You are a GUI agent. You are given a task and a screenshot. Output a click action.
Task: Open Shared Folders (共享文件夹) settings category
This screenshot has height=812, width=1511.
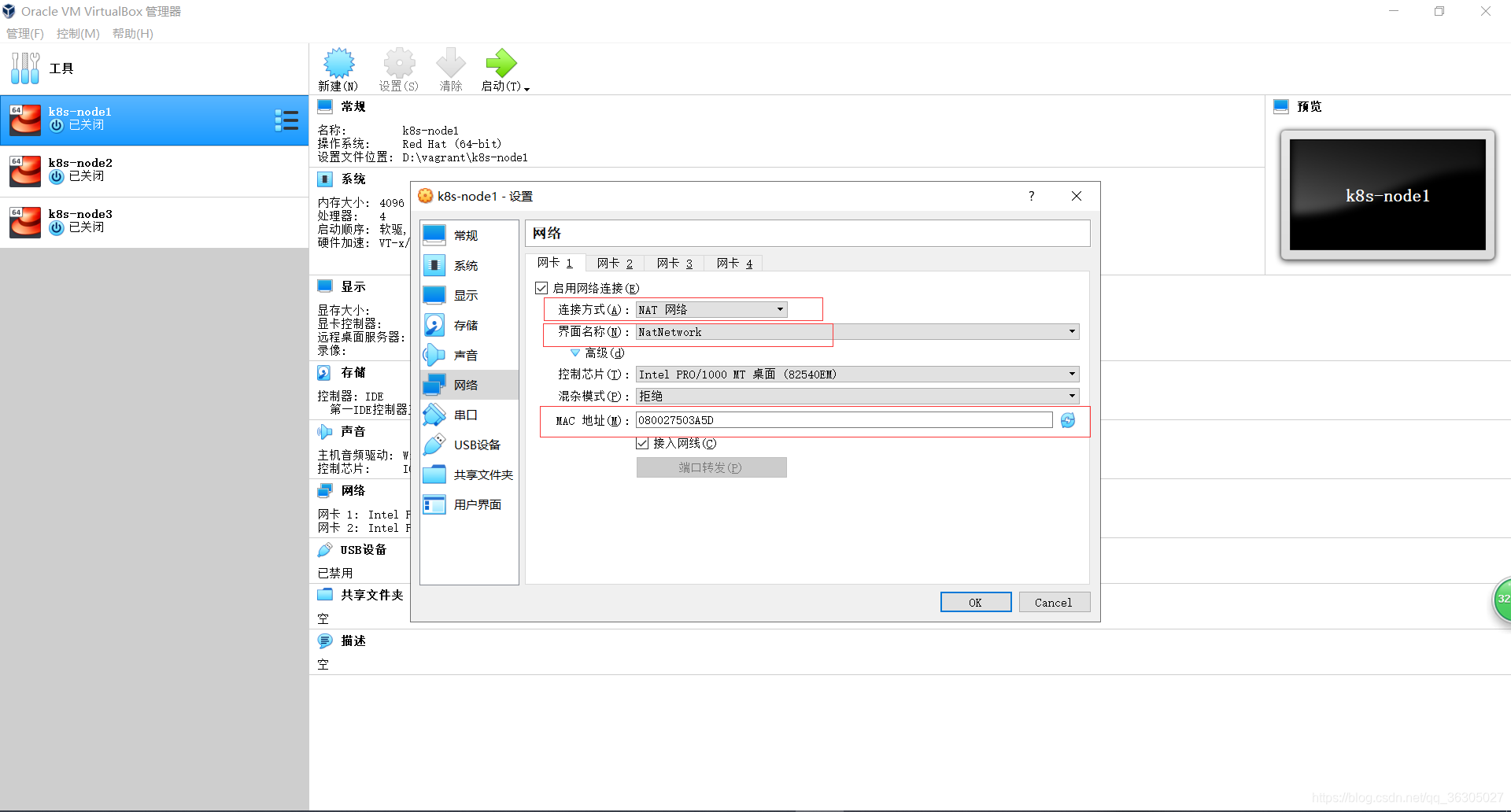(x=469, y=474)
